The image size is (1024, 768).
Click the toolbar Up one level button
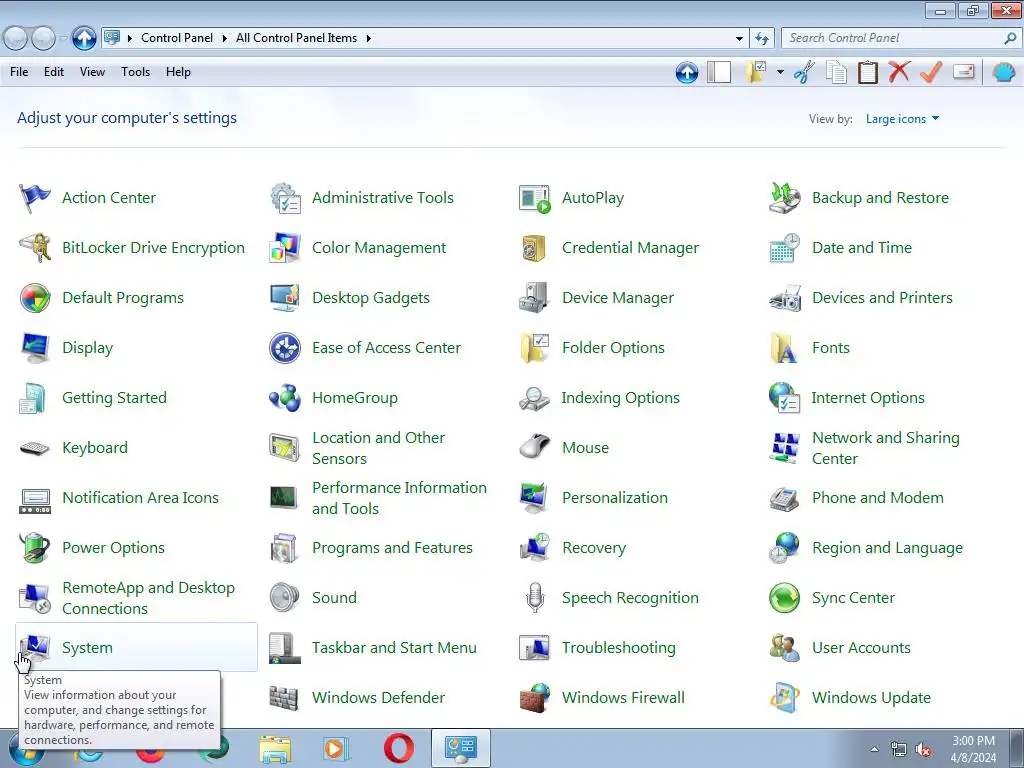(687, 72)
